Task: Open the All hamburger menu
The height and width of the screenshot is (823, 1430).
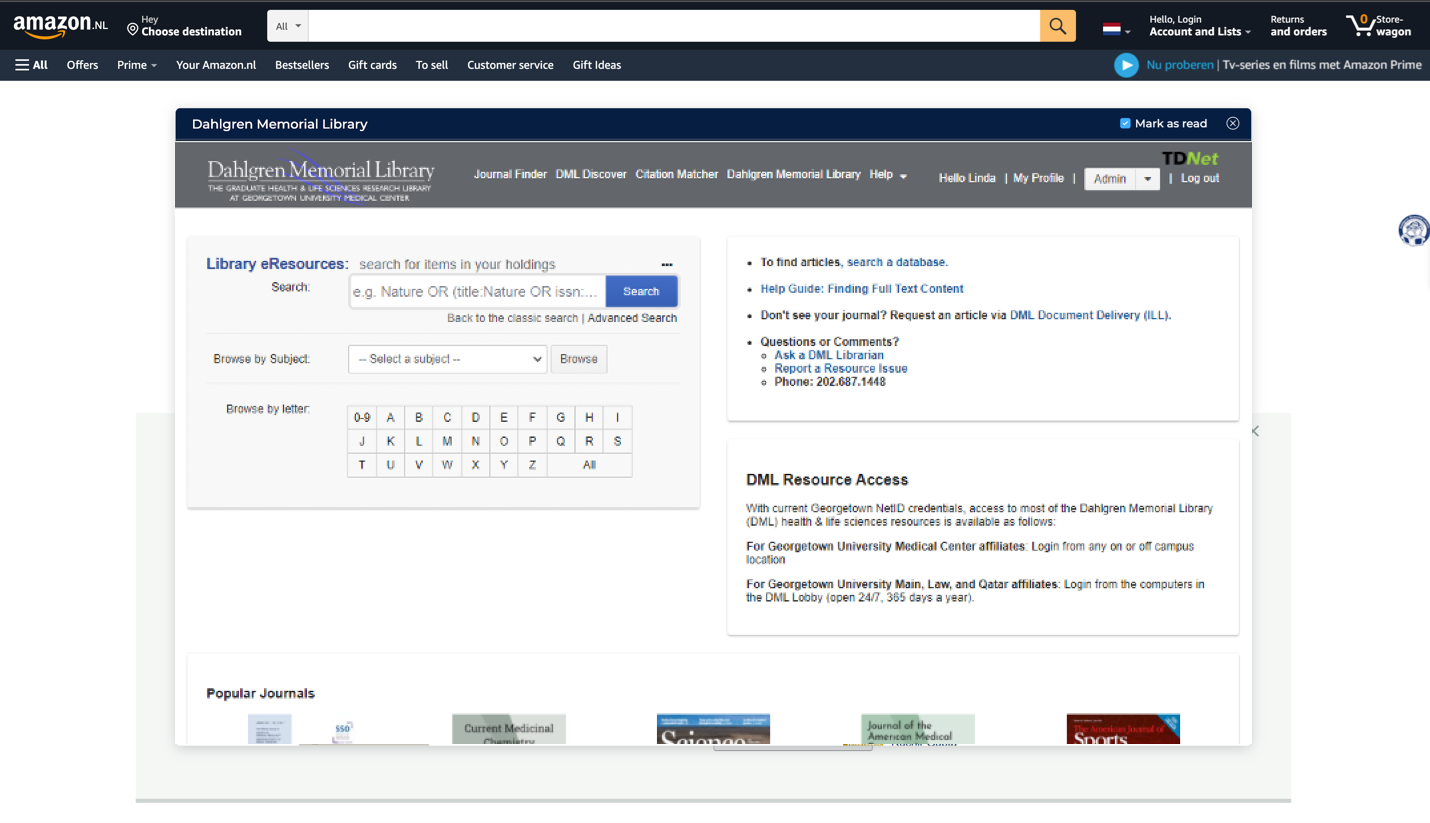Action: (31, 65)
